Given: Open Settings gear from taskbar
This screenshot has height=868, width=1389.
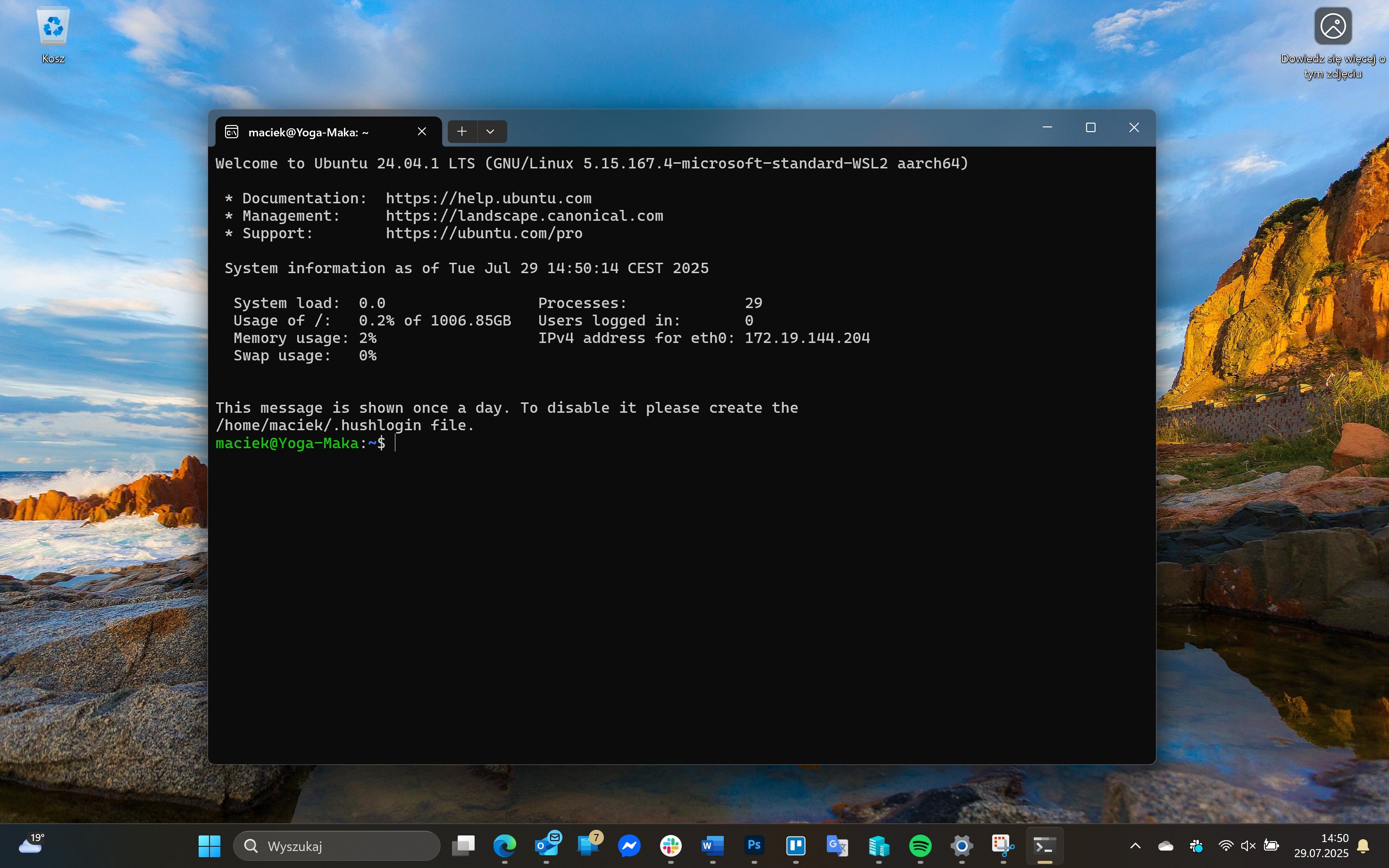Looking at the screenshot, I should pyautogui.click(x=962, y=846).
